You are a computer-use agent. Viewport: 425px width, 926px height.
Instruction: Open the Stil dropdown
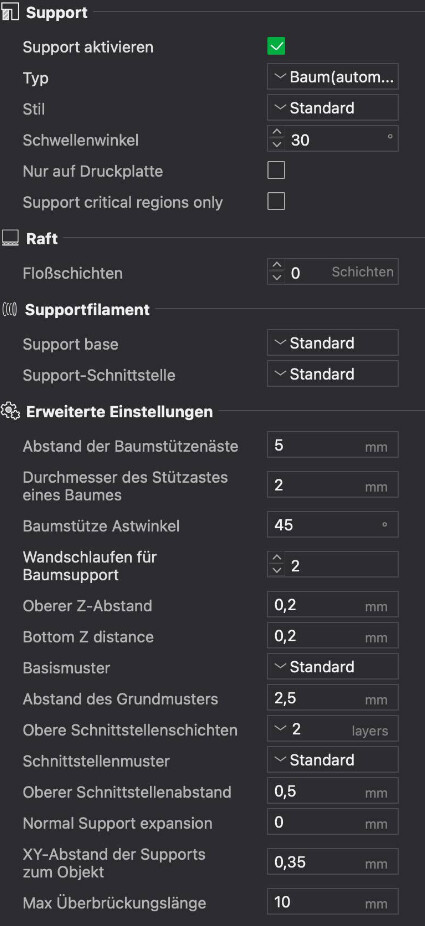pyautogui.click(x=333, y=108)
